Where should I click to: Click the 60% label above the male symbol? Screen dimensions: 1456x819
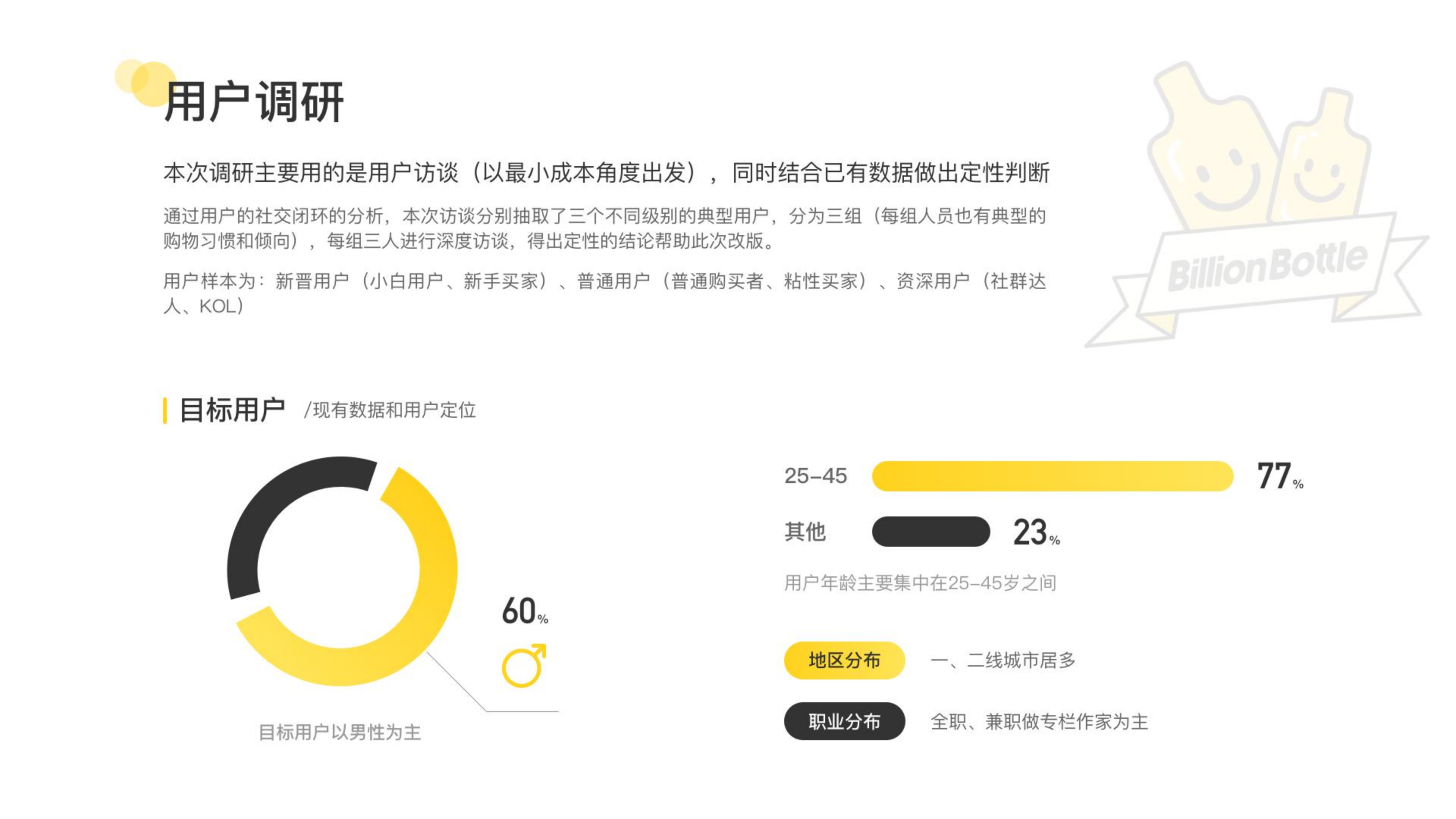click(x=524, y=611)
